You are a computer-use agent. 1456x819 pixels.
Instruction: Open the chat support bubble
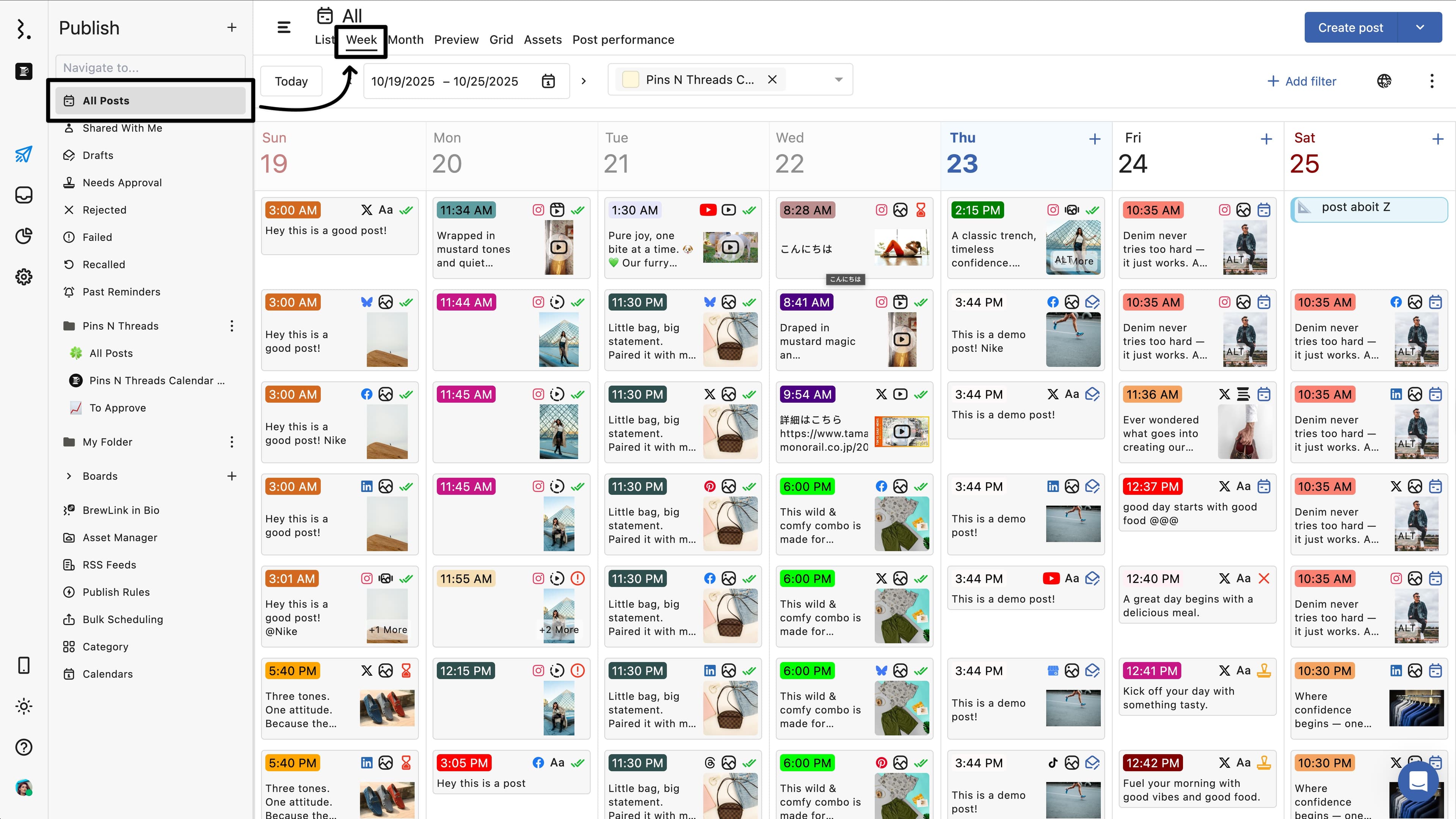click(x=1418, y=782)
